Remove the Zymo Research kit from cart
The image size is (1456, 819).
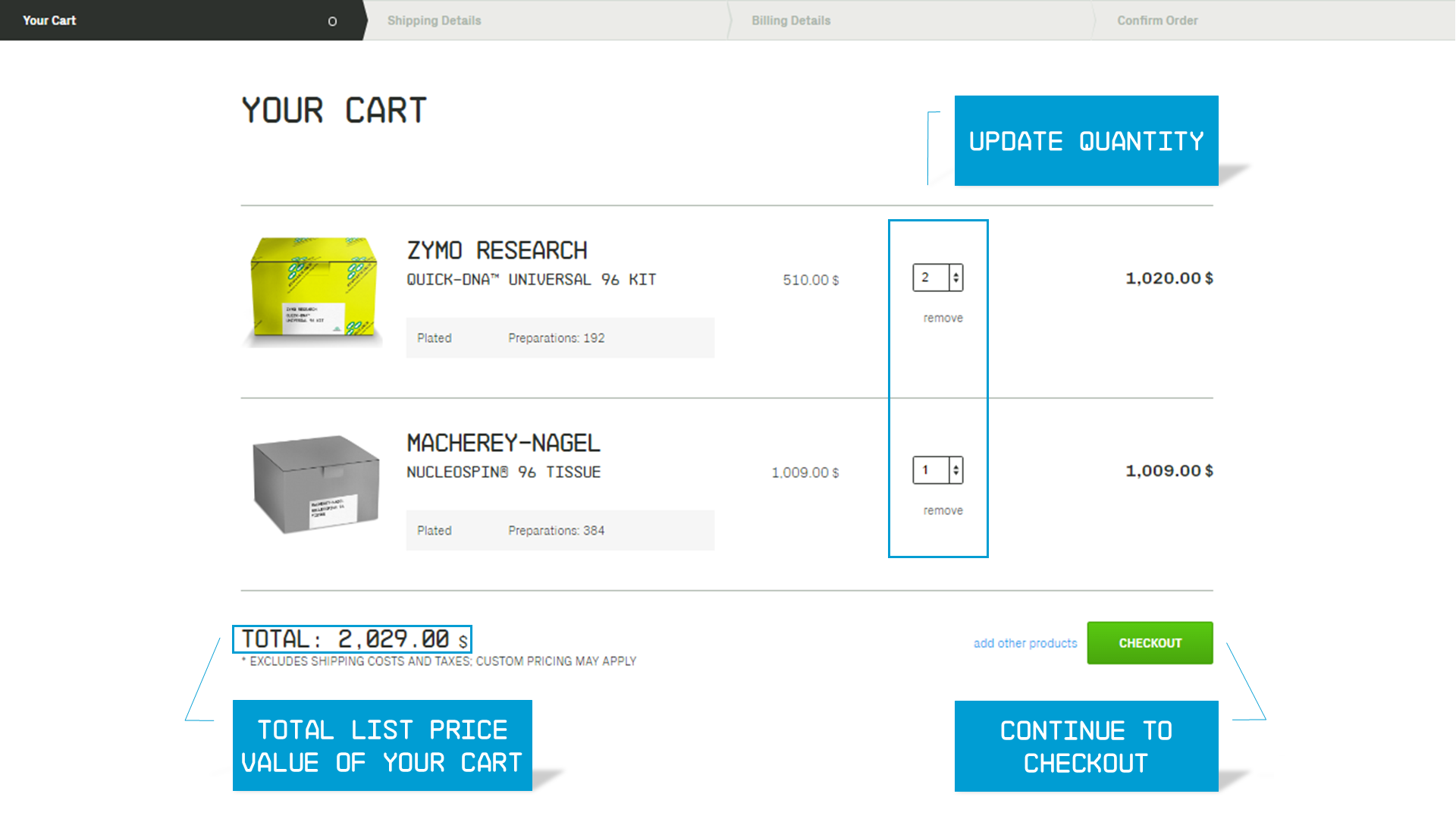pyautogui.click(x=943, y=318)
